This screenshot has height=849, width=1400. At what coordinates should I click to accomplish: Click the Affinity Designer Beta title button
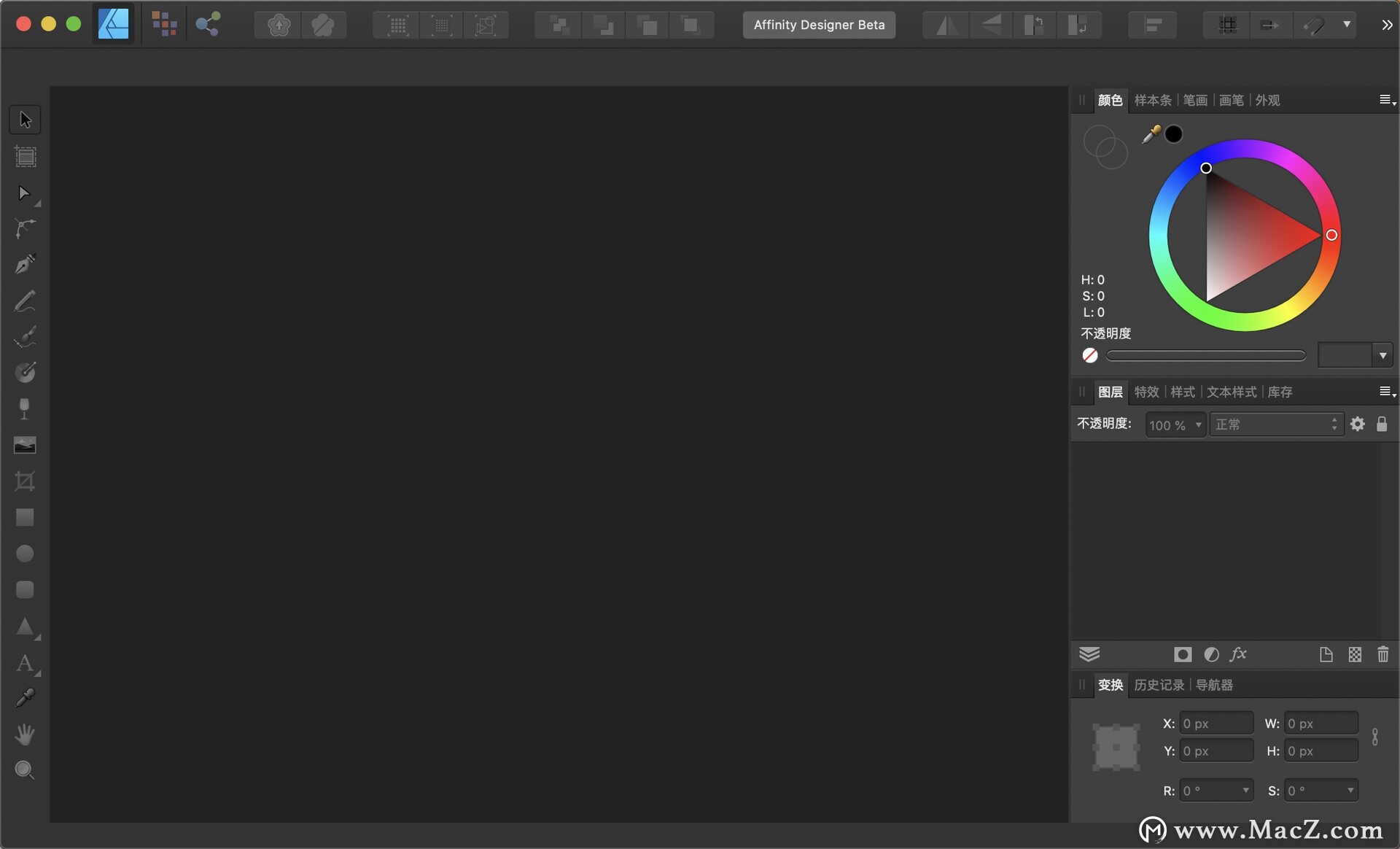click(819, 25)
